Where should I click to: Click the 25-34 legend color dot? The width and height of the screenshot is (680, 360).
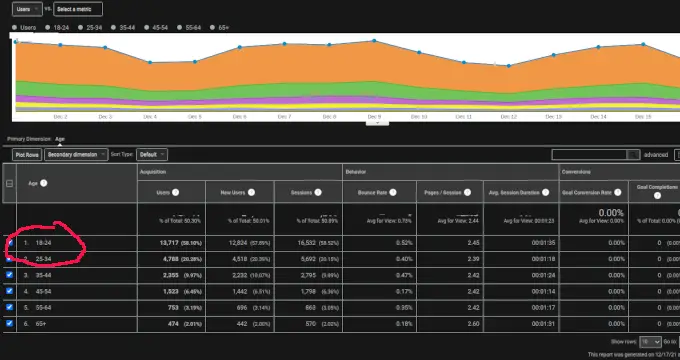tap(80, 27)
